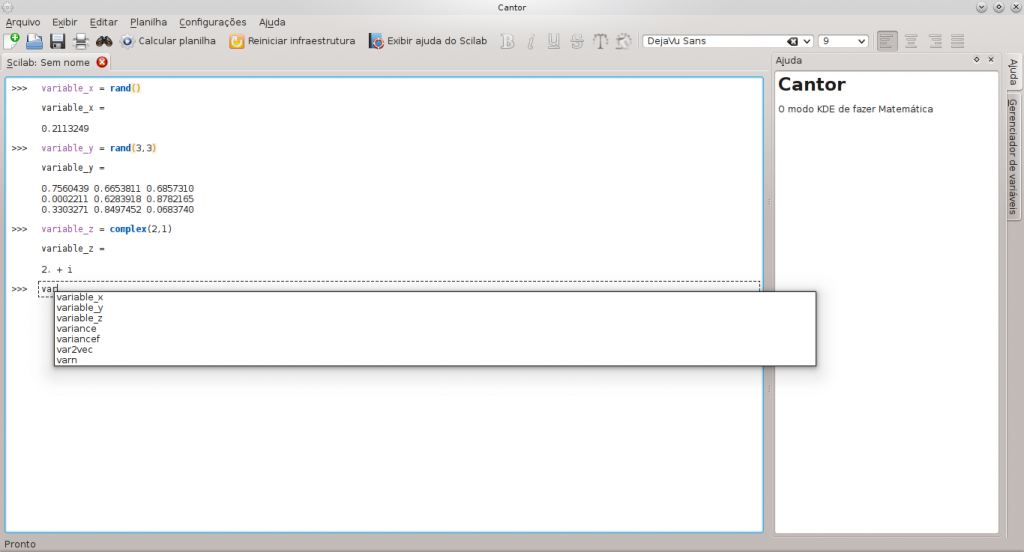
Task: Open the Exibir menu
Action: click(x=65, y=22)
